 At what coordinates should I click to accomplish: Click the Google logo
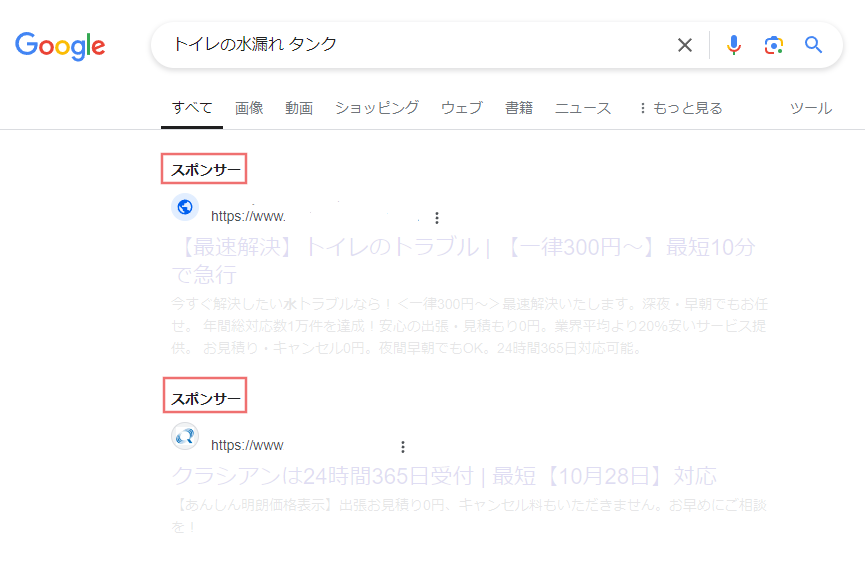click(60, 46)
